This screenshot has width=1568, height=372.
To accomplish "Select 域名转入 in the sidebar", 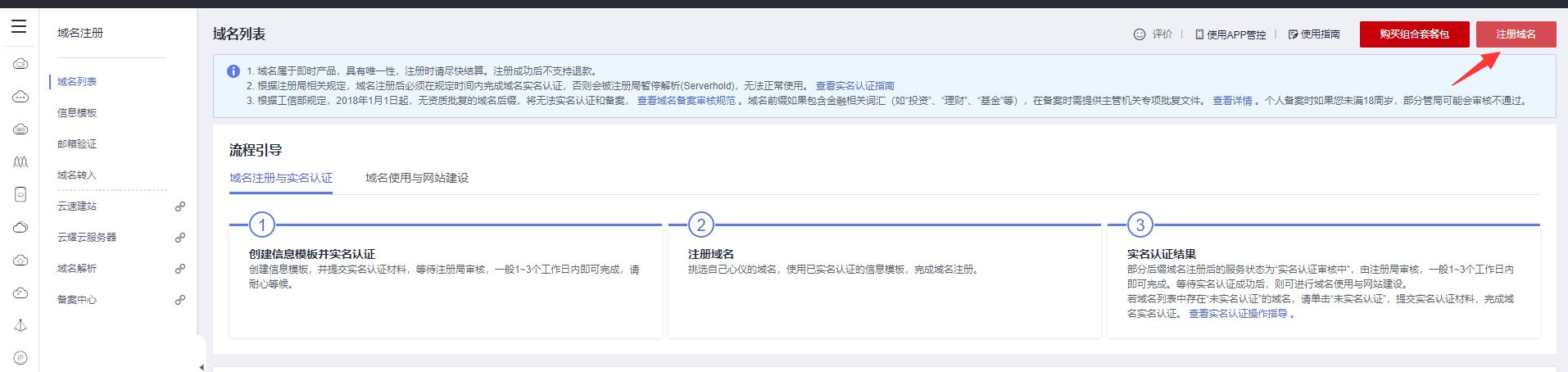I will pyautogui.click(x=77, y=175).
